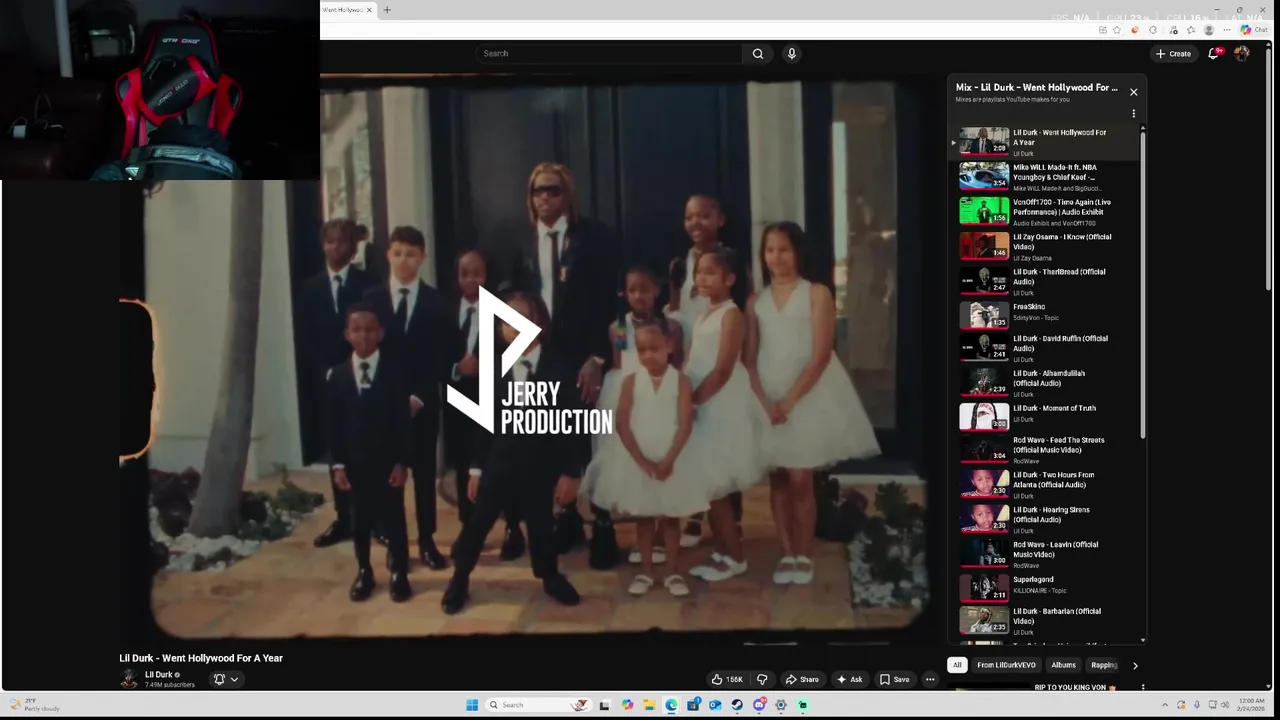Search YouTube with the magnifier button
Screen dimensions: 1280x720
pos(758,54)
